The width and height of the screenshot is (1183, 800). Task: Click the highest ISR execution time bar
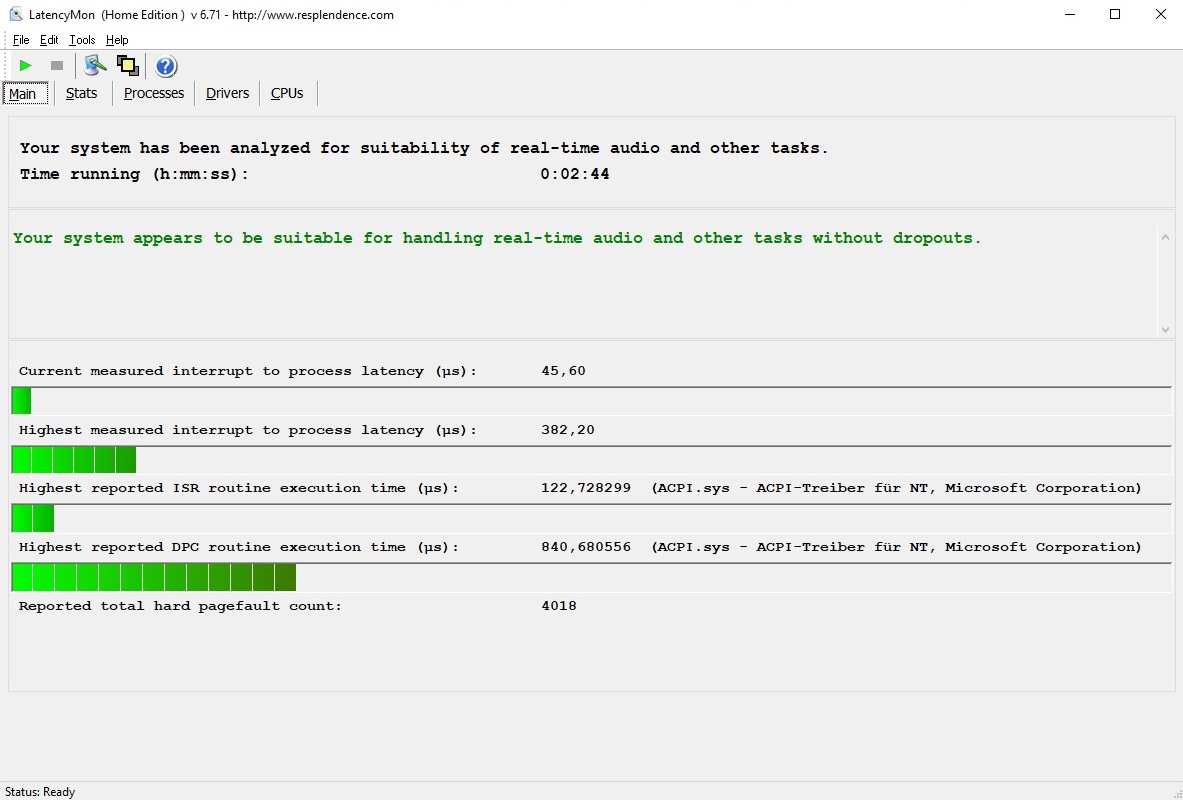(592, 518)
